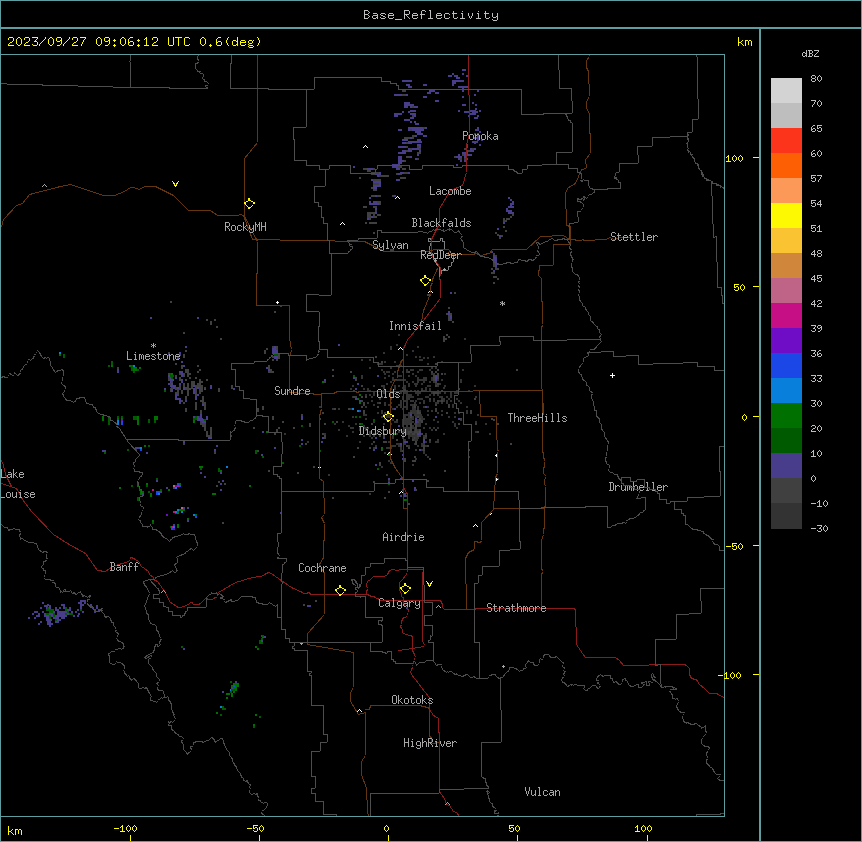Click the Ponoka city label
The image size is (862, 842).
pyautogui.click(x=480, y=136)
